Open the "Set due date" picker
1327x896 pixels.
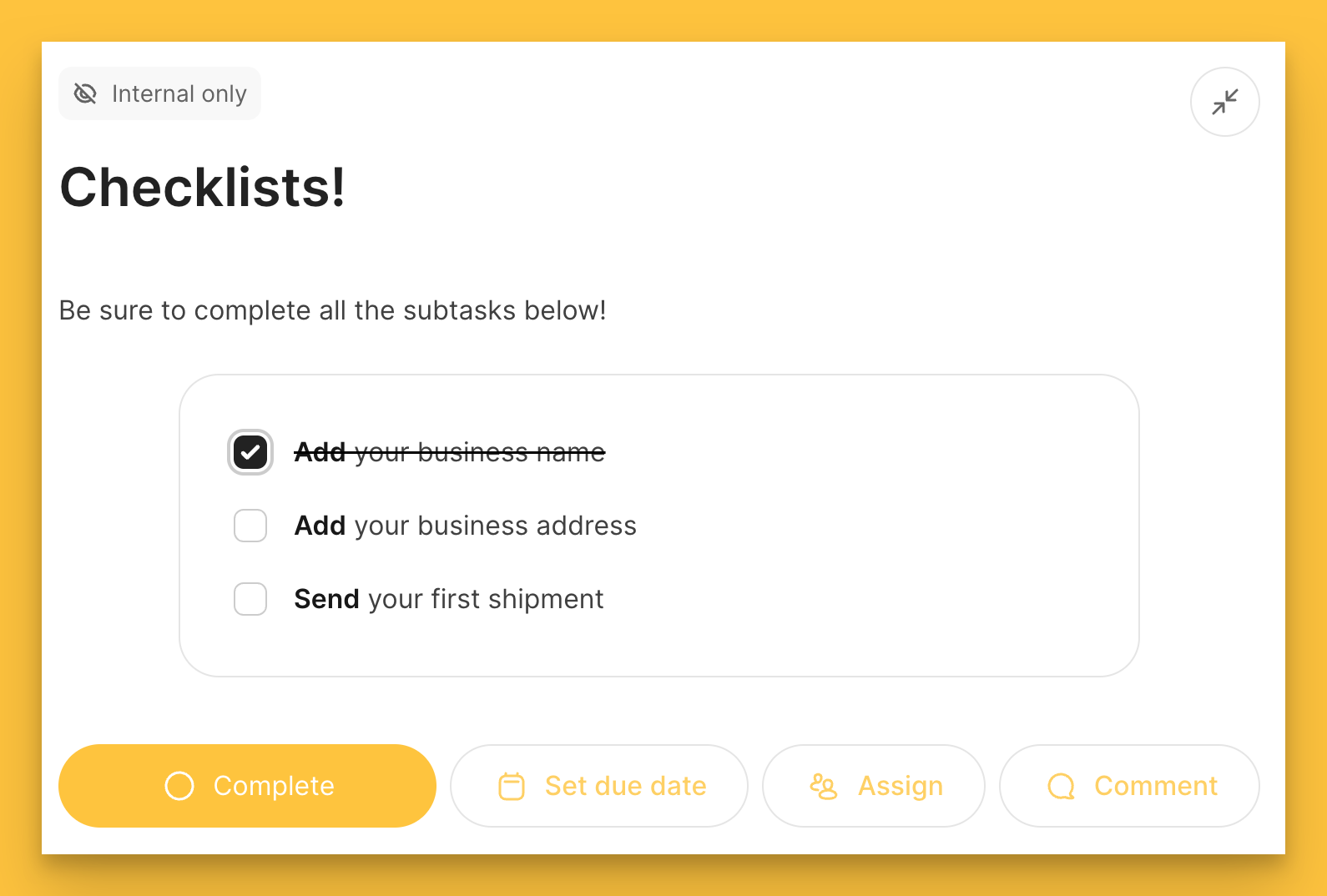coord(625,786)
